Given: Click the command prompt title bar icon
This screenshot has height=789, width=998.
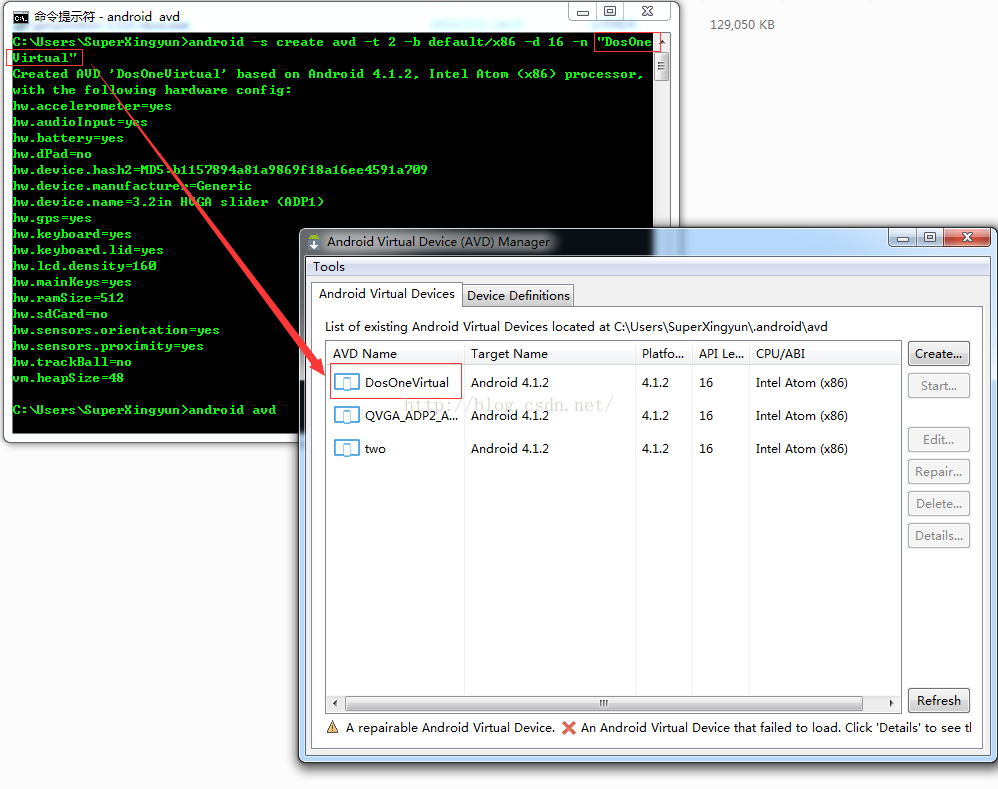Looking at the screenshot, I should point(20,16).
